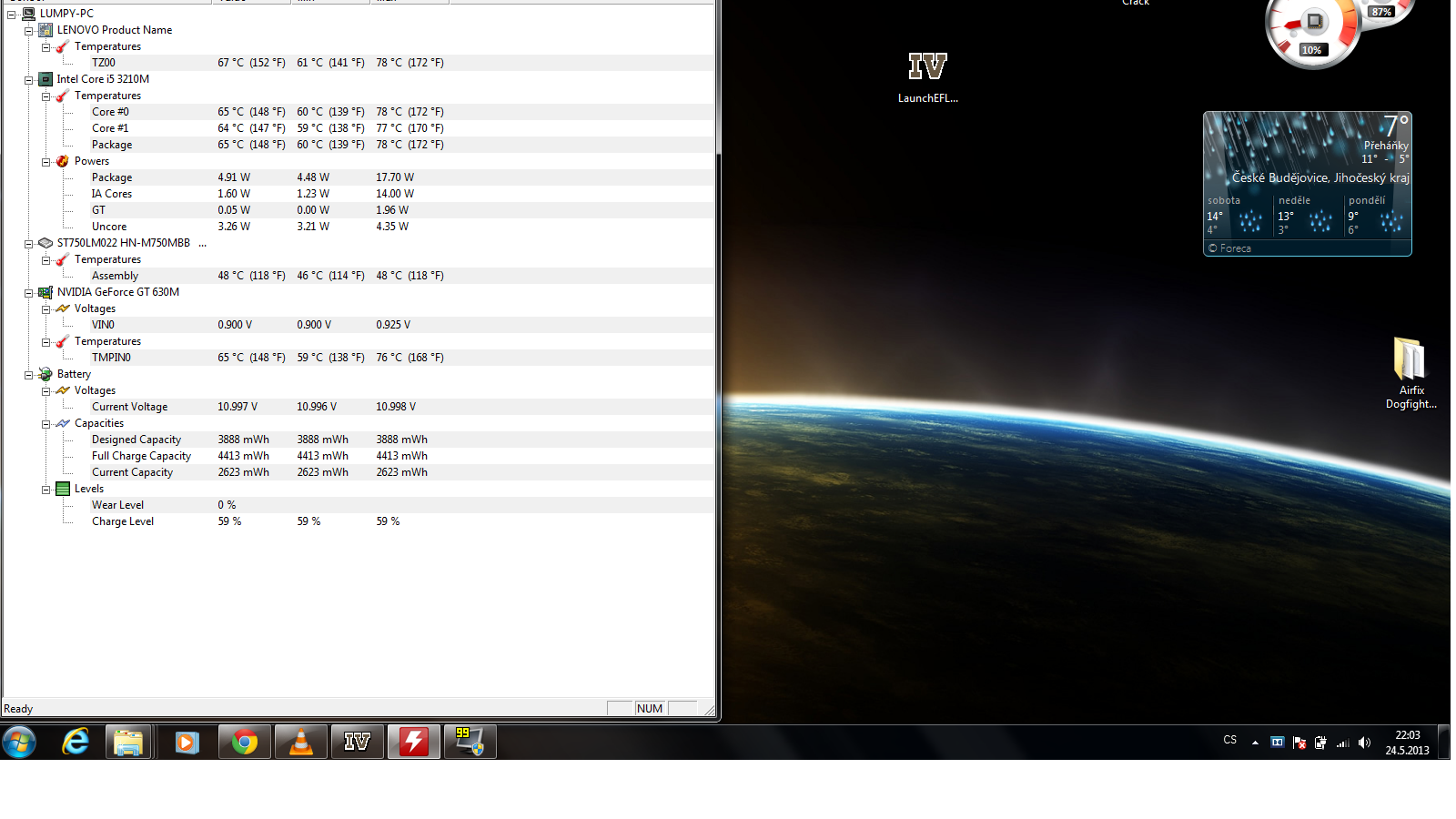The width and height of the screenshot is (1456, 819).
Task: Open the Action Center flag tray icon
Action: pyautogui.click(x=1299, y=743)
